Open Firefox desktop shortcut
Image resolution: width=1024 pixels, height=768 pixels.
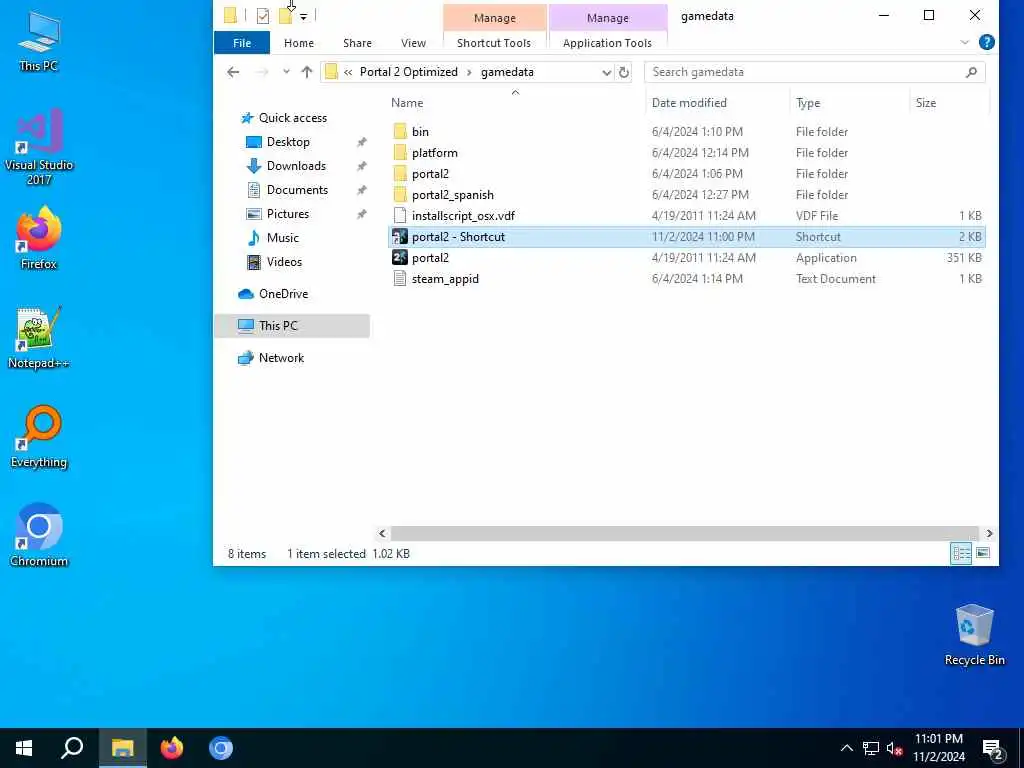[x=39, y=238]
